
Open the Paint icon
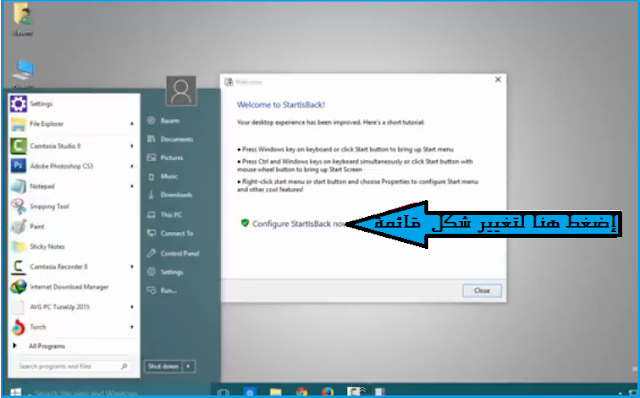pyautogui.click(x=19, y=227)
